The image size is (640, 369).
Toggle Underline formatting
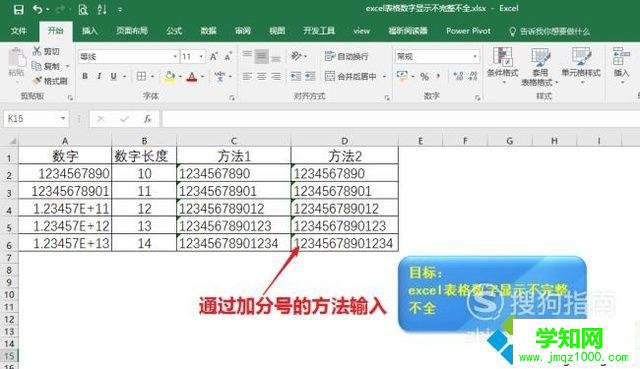click(113, 76)
